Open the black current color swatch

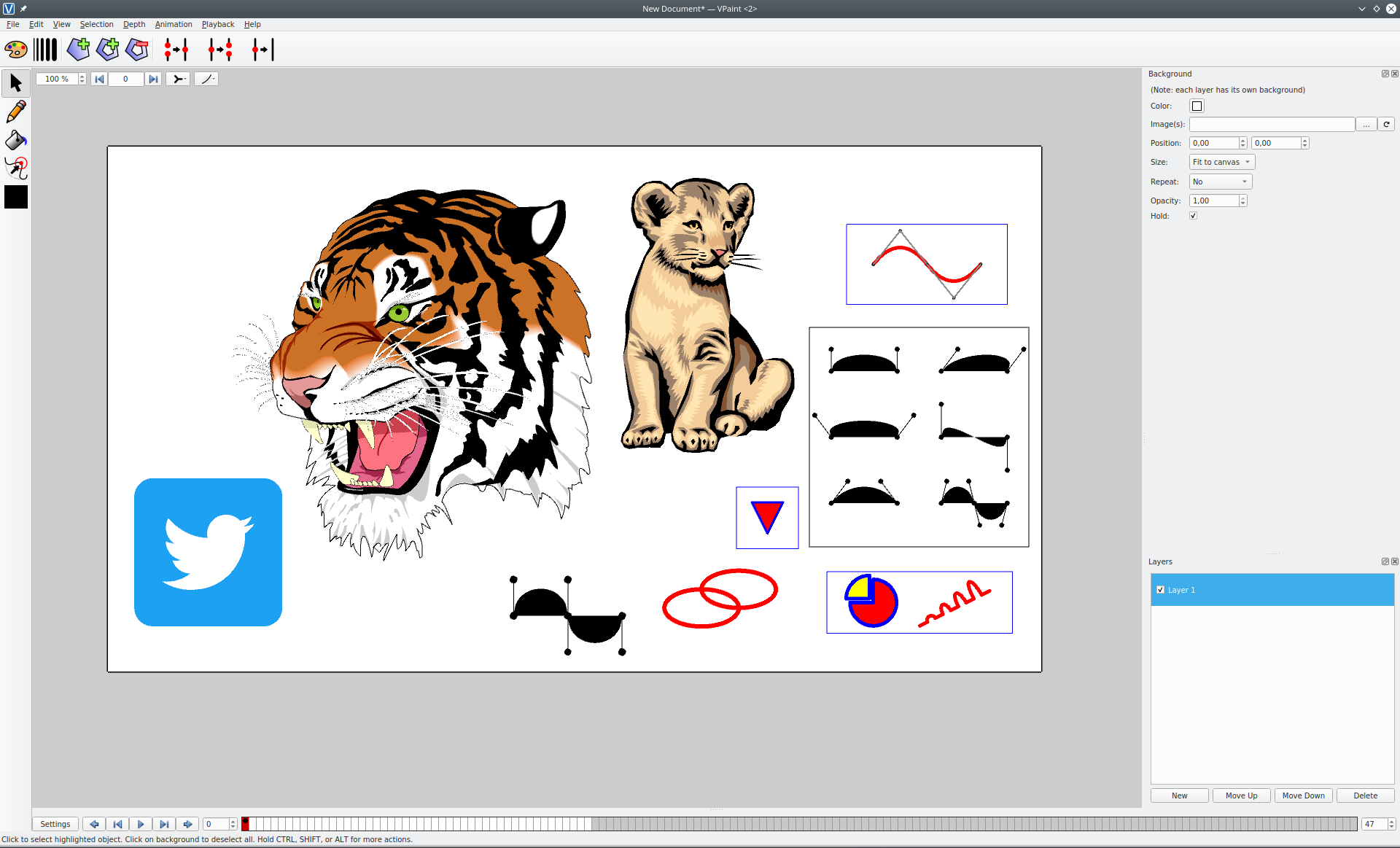tap(16, 197)
